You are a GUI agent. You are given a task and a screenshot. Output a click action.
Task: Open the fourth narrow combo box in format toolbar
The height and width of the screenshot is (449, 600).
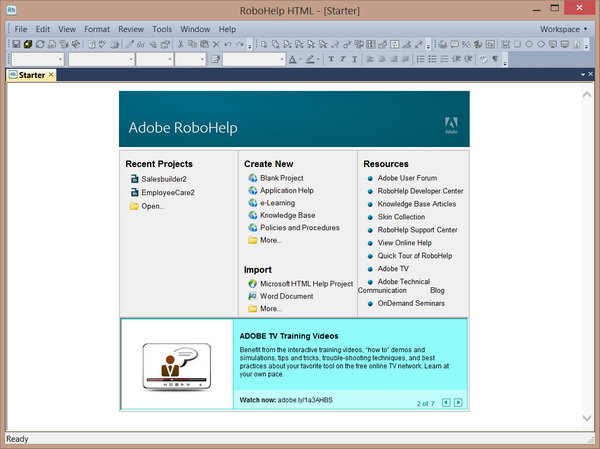click(191, 59)
